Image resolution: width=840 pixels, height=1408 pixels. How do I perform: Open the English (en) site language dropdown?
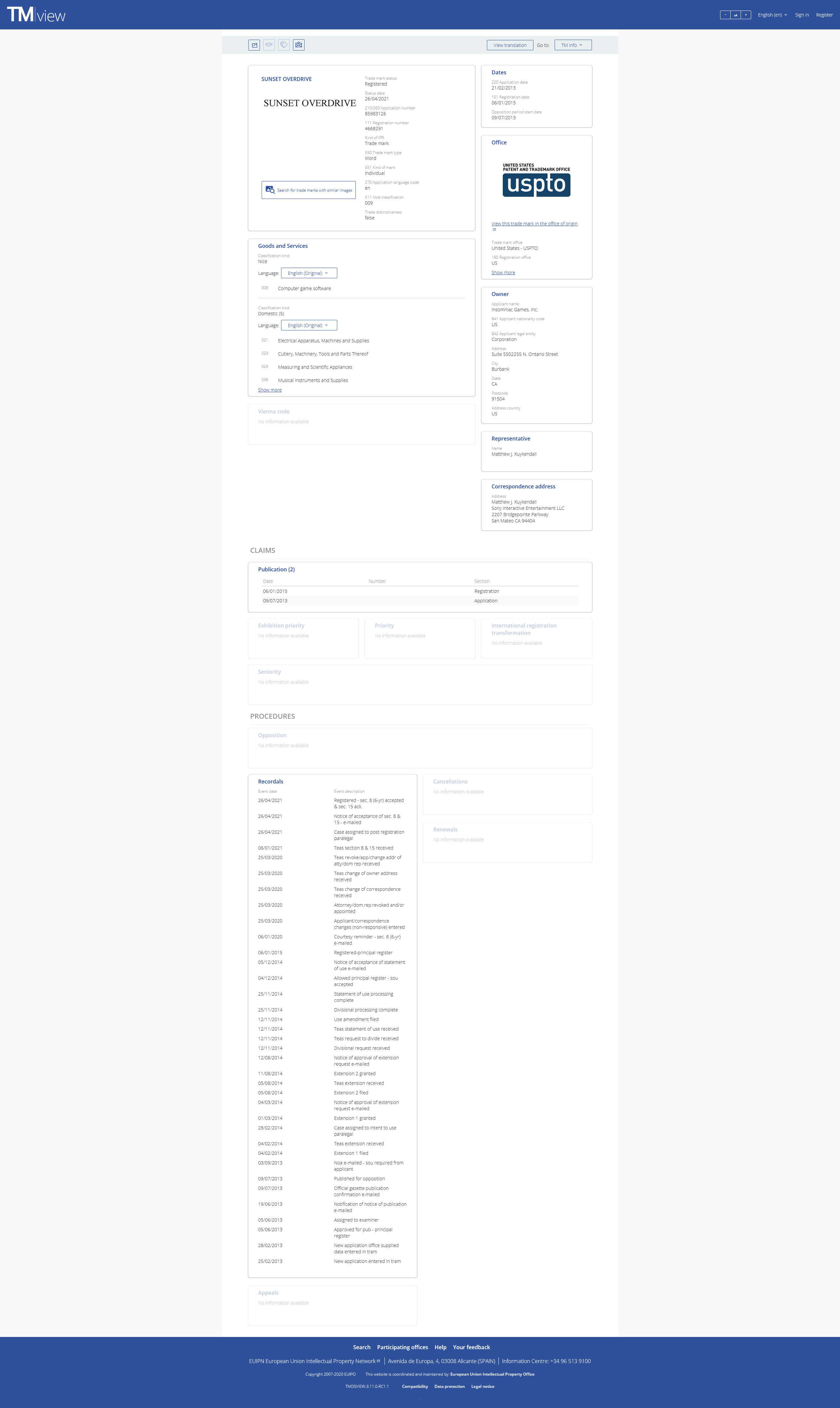(773, 15)
